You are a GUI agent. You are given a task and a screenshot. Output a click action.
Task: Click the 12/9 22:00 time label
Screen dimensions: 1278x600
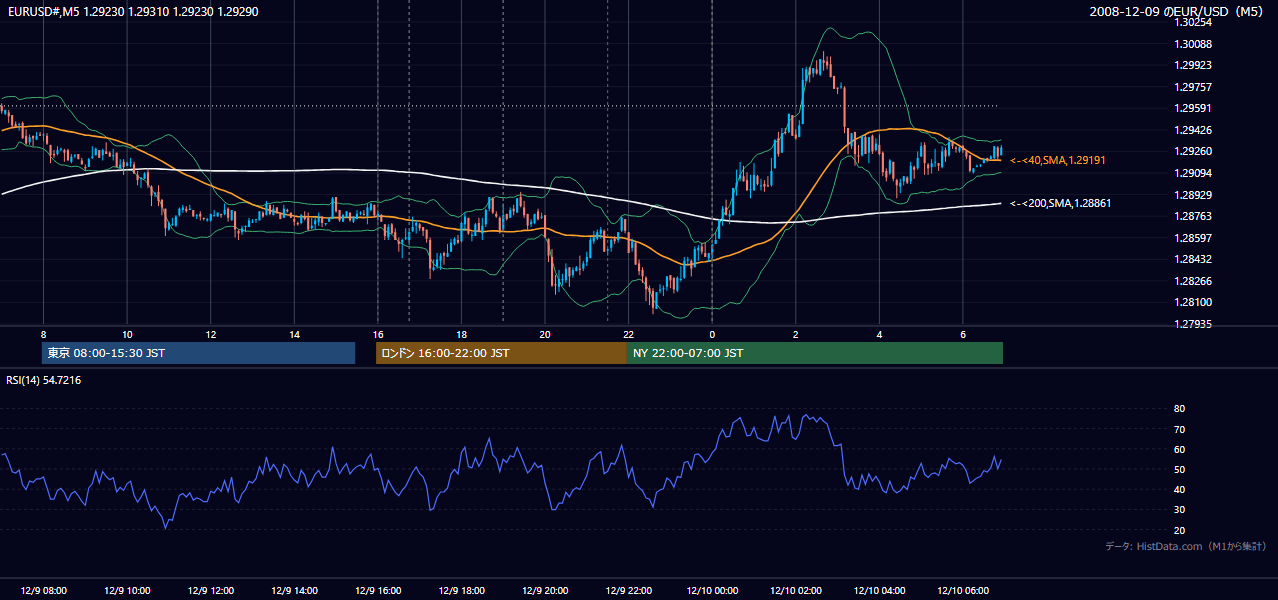(x=628, y=591)
